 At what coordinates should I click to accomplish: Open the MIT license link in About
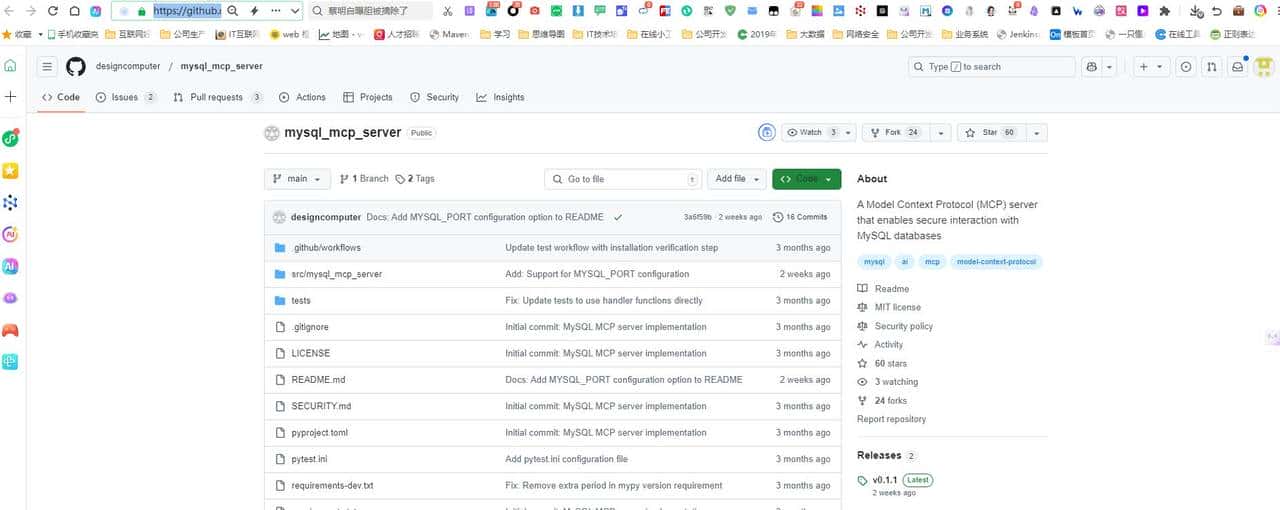pos(898,307)
